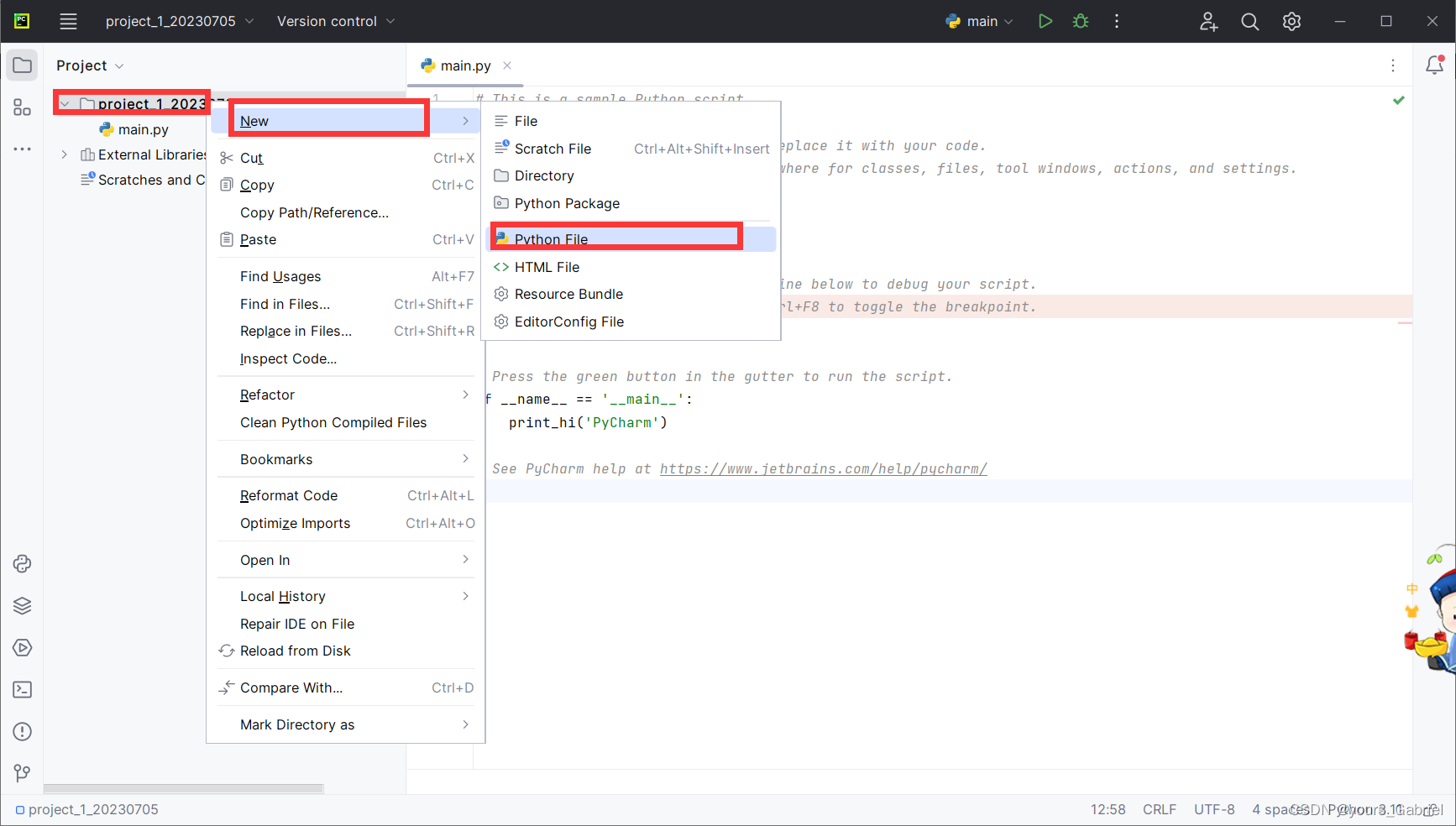Choose Paste from context menu
1456x826 pixels.
(x=346, y=239)
